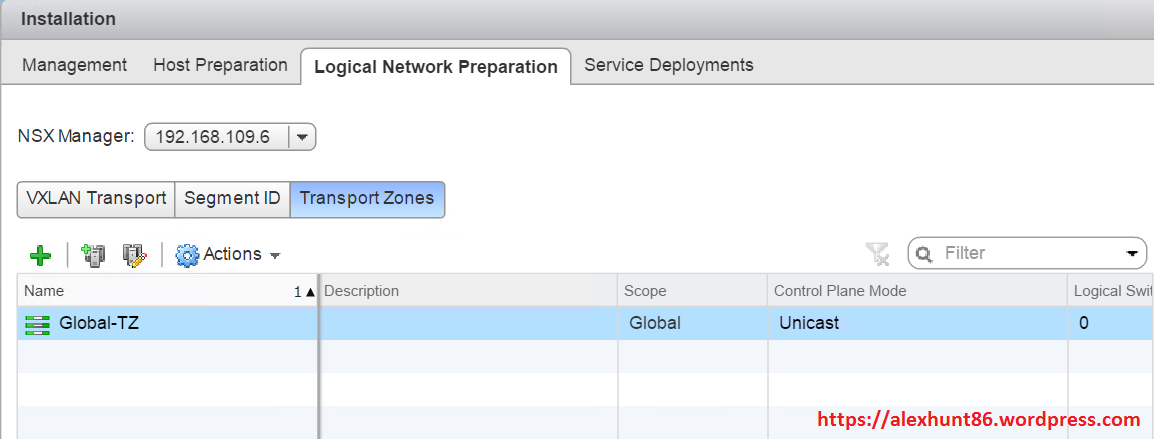
Task: Click the connect clusters icon in toolbar
Action: (93, 255)
